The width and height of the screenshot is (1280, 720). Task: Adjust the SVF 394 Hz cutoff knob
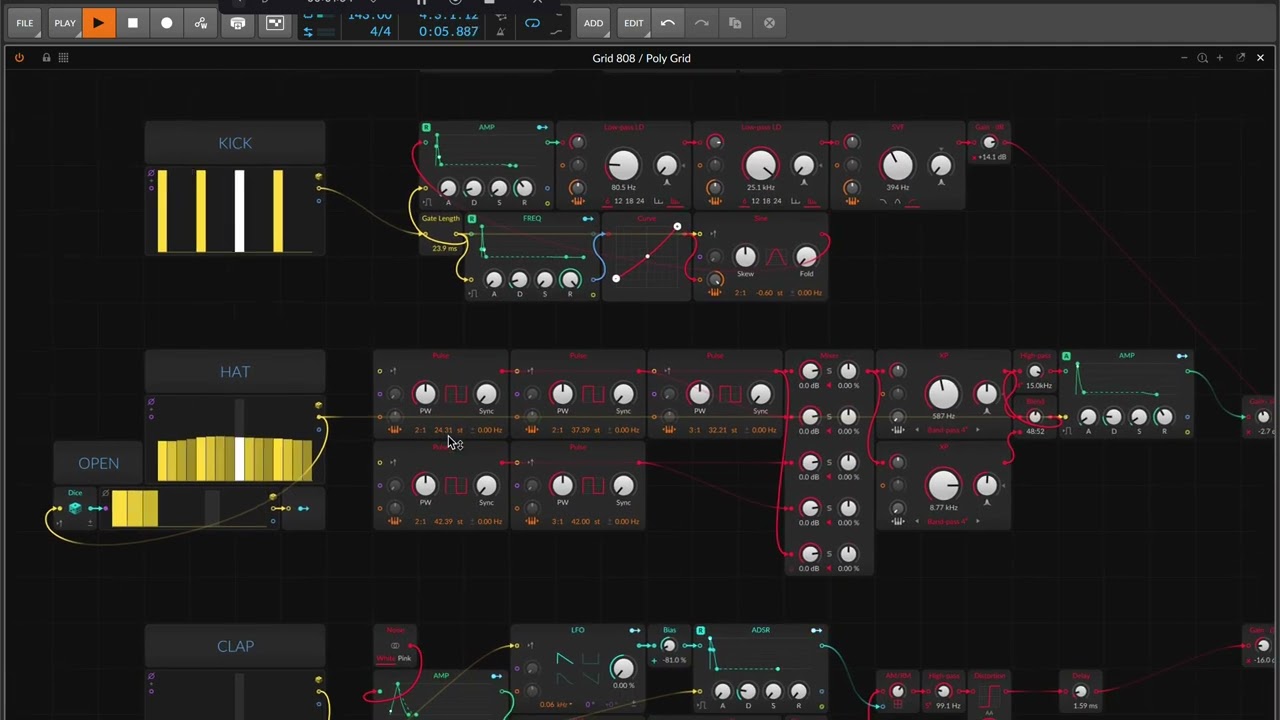pos(897,165)
